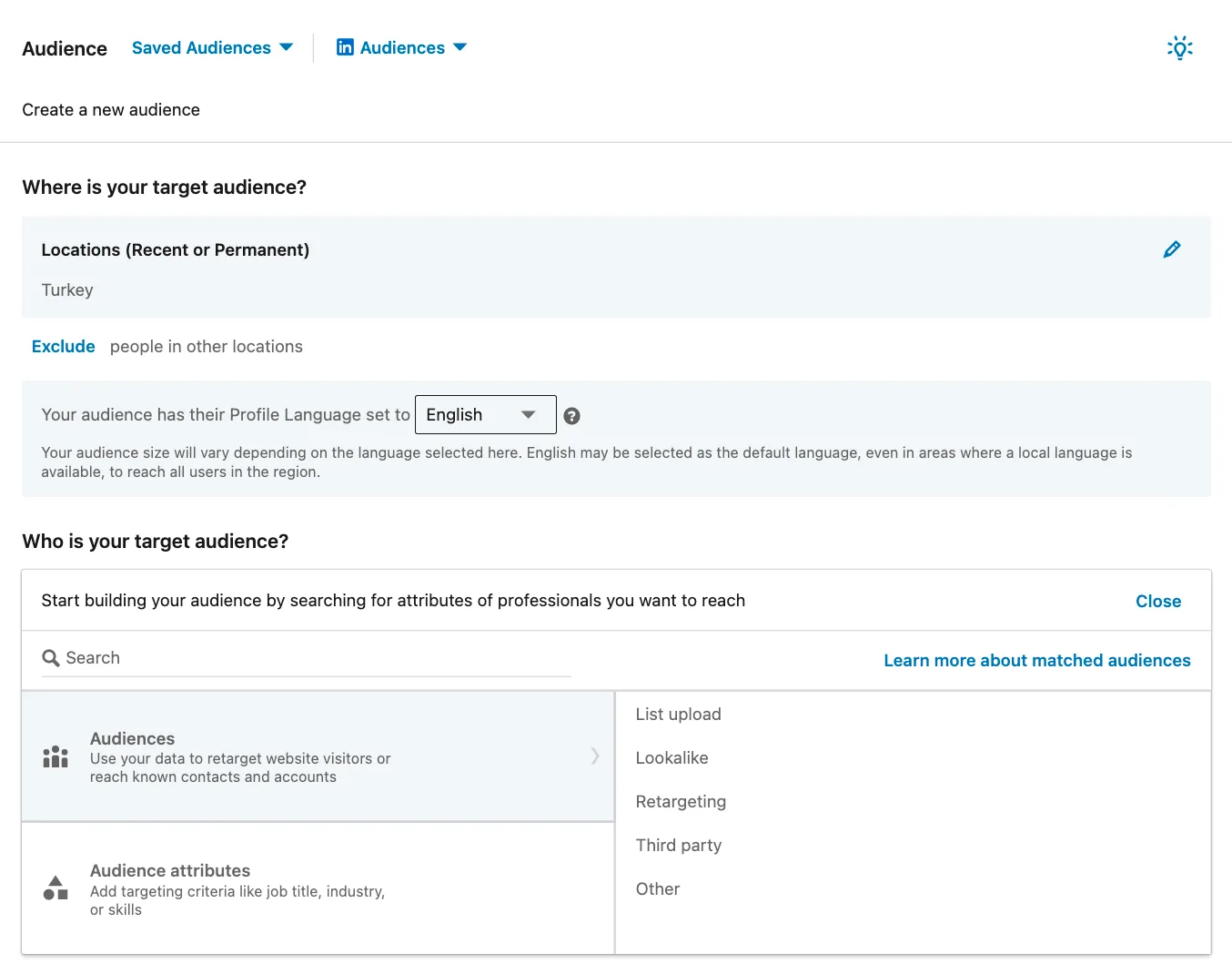This screenshot has width=1232, height=974.
Task: Click the Audiences people group icon
Action: point(56,756)
